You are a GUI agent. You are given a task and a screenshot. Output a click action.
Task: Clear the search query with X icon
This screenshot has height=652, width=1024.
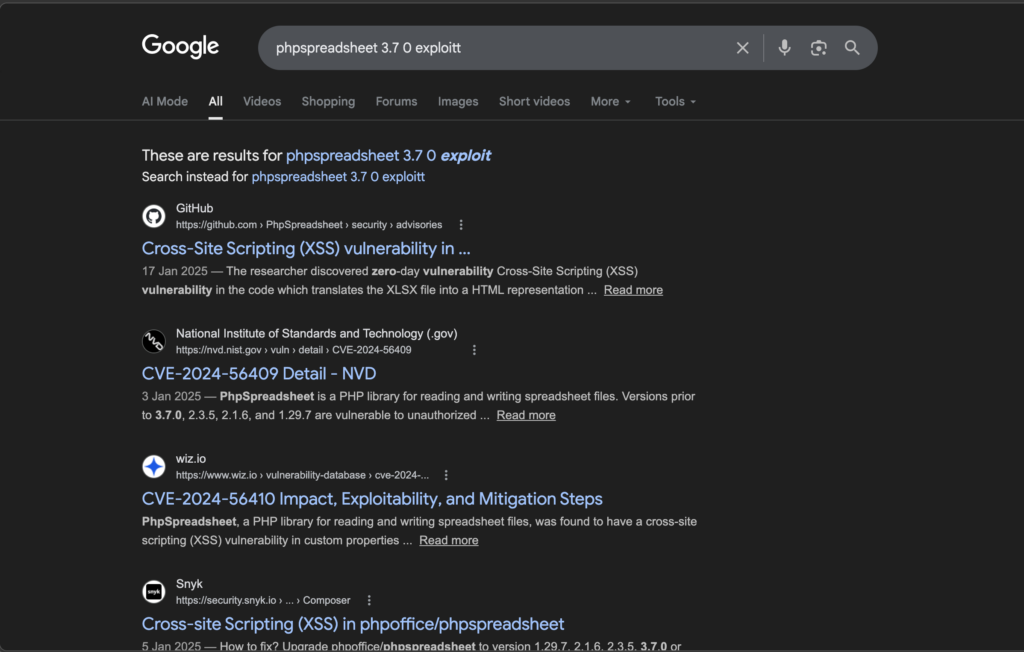(x=742, y=48)
